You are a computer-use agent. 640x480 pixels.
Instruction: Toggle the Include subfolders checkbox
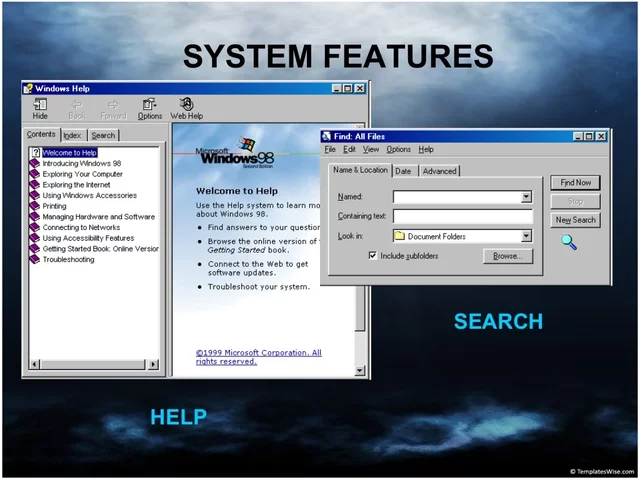(x=373, y=256)
